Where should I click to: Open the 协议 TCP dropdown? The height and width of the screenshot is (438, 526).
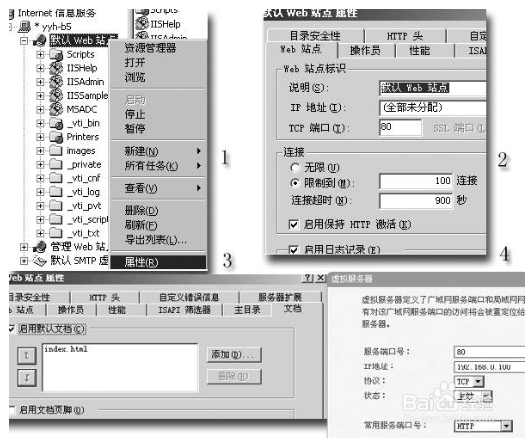(x=478, y=381)
